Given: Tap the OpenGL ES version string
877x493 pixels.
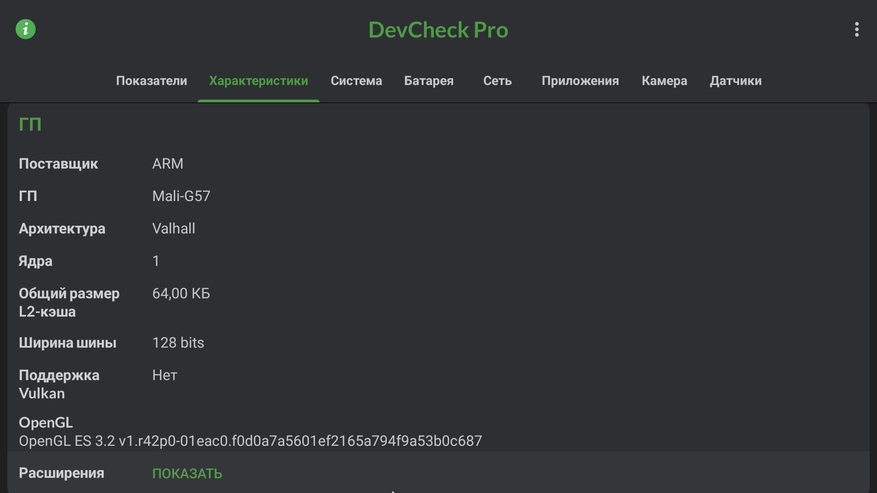Looking at the screenshot, I should [x=250, y=441].
